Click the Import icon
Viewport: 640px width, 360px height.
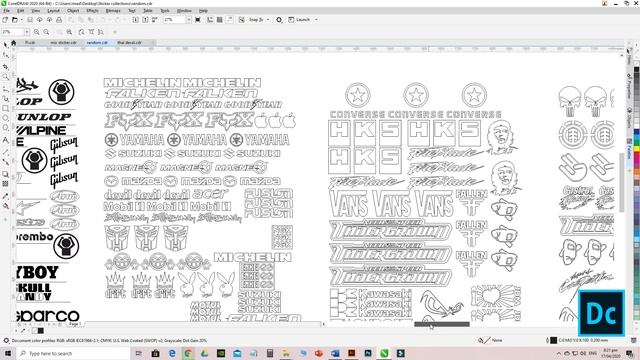(x=136, y=20)
